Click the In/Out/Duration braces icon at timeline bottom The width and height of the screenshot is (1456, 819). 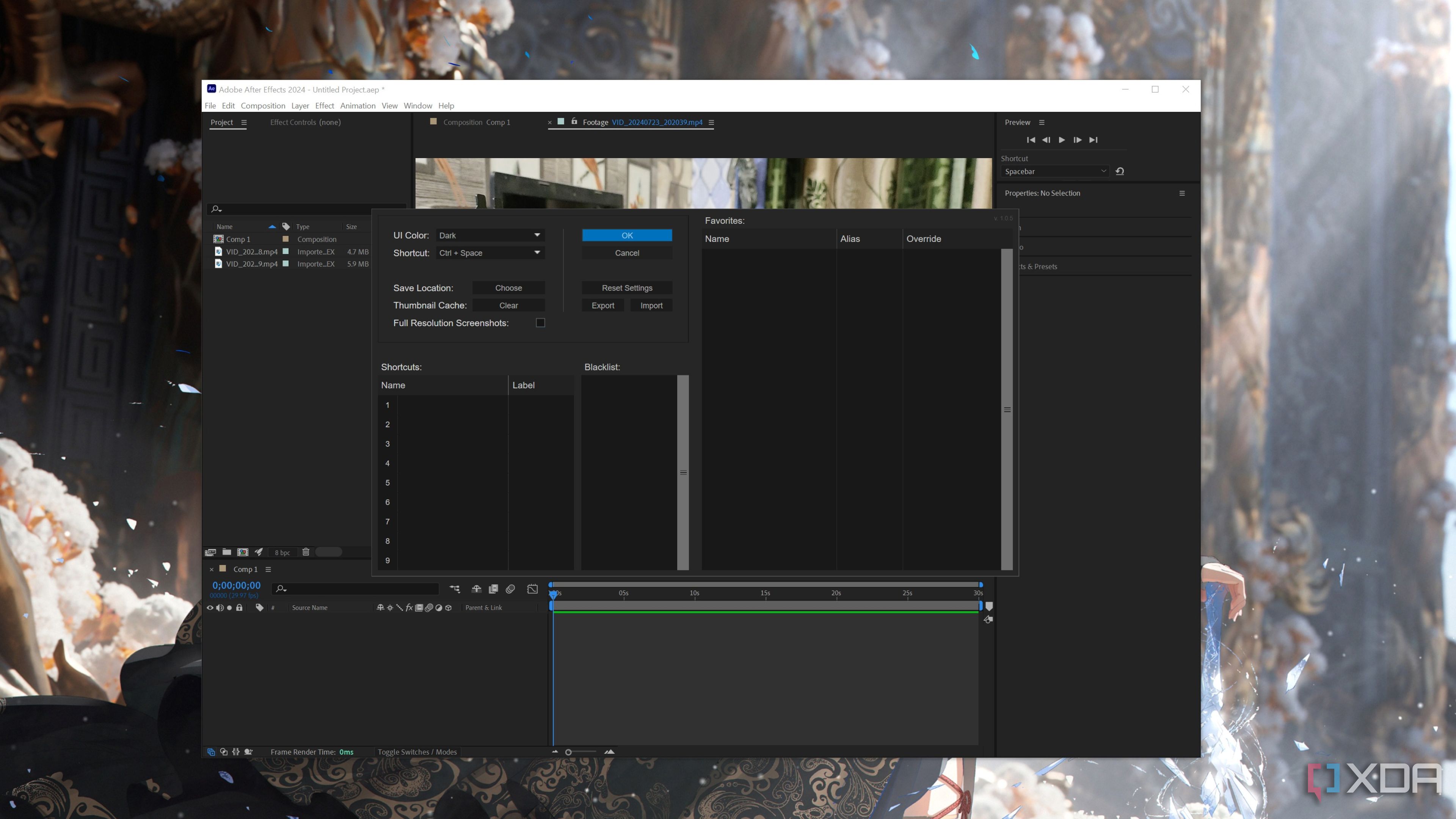tap(236, 752)
